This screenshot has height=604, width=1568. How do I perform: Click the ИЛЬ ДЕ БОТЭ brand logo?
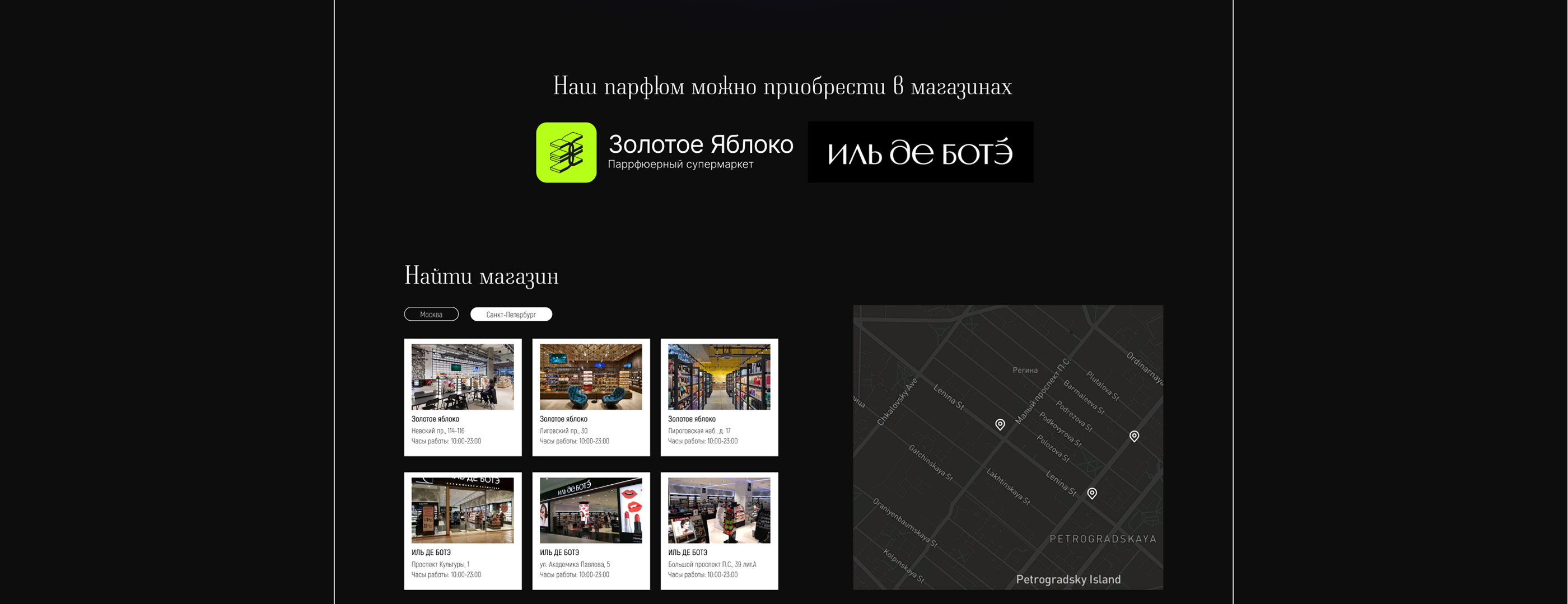[920, 152]
